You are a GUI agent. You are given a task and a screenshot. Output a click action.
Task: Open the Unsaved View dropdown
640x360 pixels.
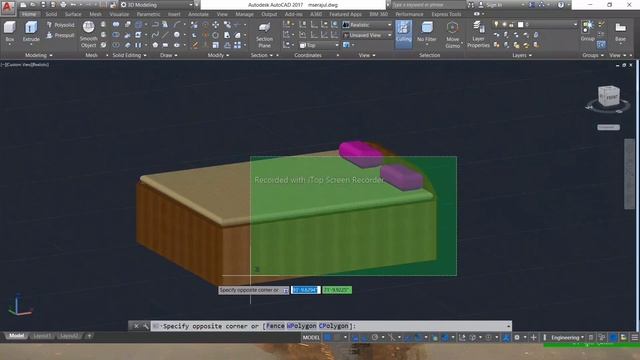point(367,36)
